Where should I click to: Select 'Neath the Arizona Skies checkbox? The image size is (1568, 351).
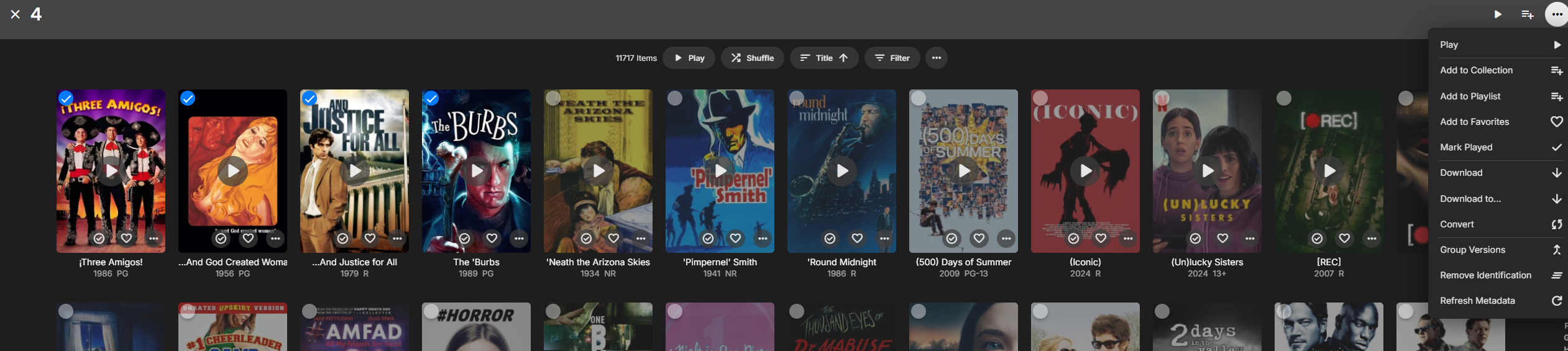(553, 98)
